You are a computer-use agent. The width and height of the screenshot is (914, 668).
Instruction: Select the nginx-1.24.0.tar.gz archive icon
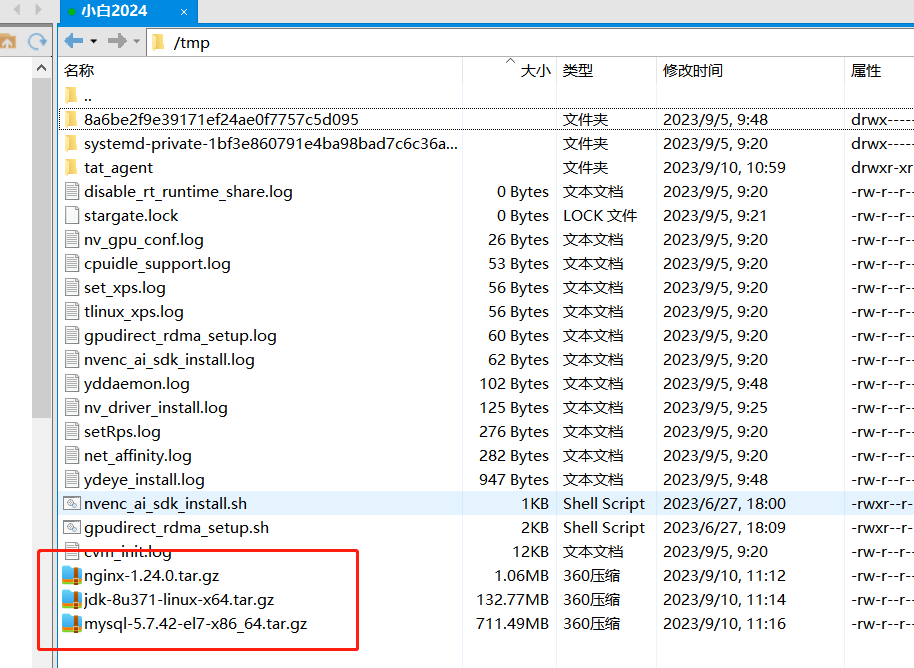click(x=72, y=575)
